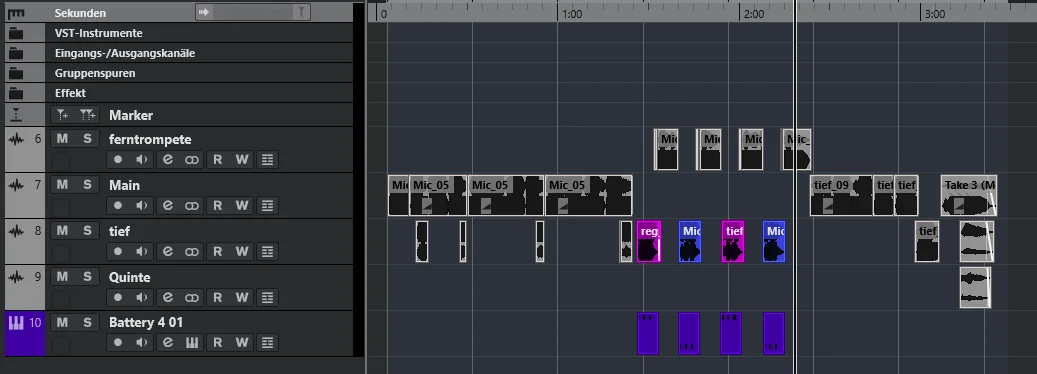This screenshot has width=1037, height=374.
Task: Click the arrow button in Sekunden row
Action: click(204, 12)
